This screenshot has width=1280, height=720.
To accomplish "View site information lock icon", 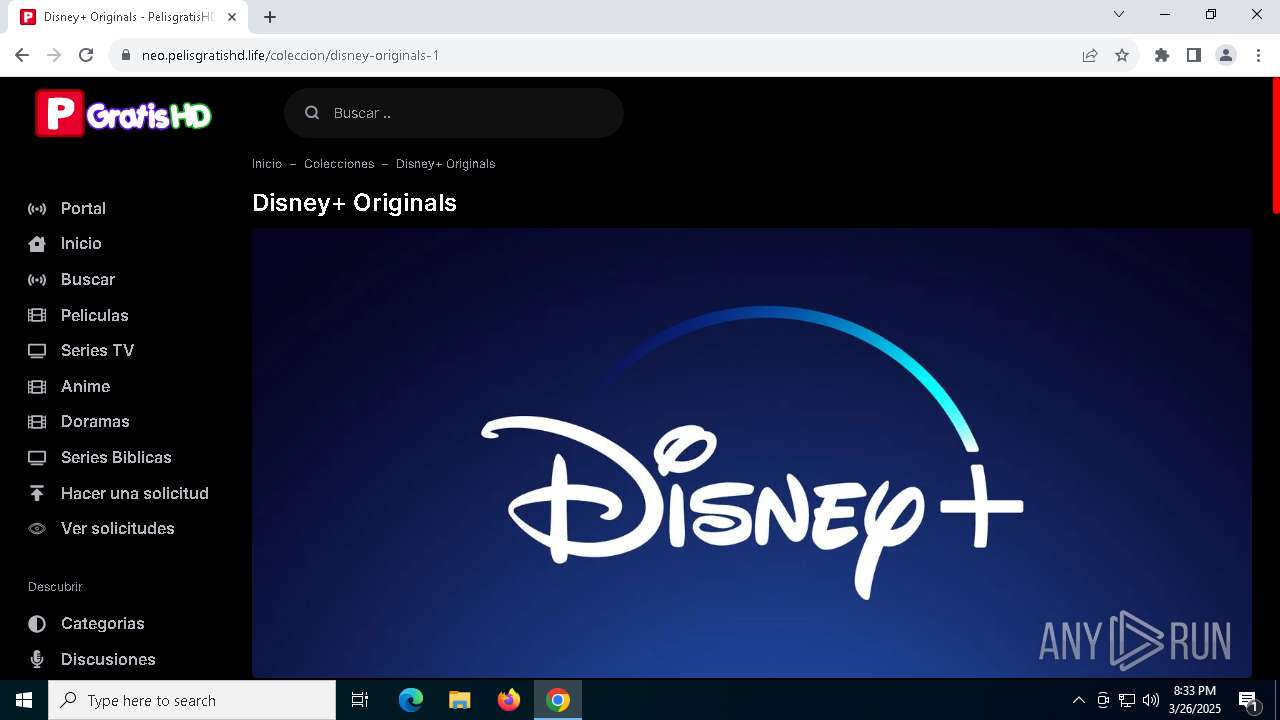I will pyautogui.click(x=126, y=55).
